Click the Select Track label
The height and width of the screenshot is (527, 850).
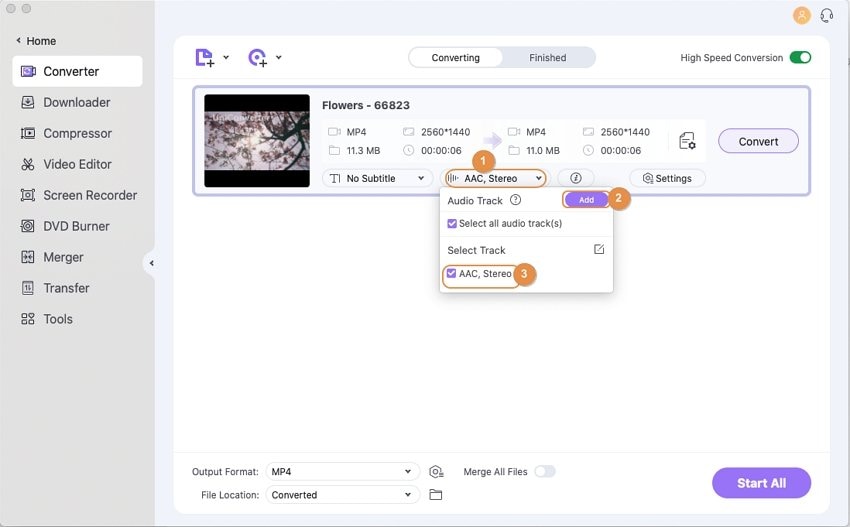(x=476, y=250)
